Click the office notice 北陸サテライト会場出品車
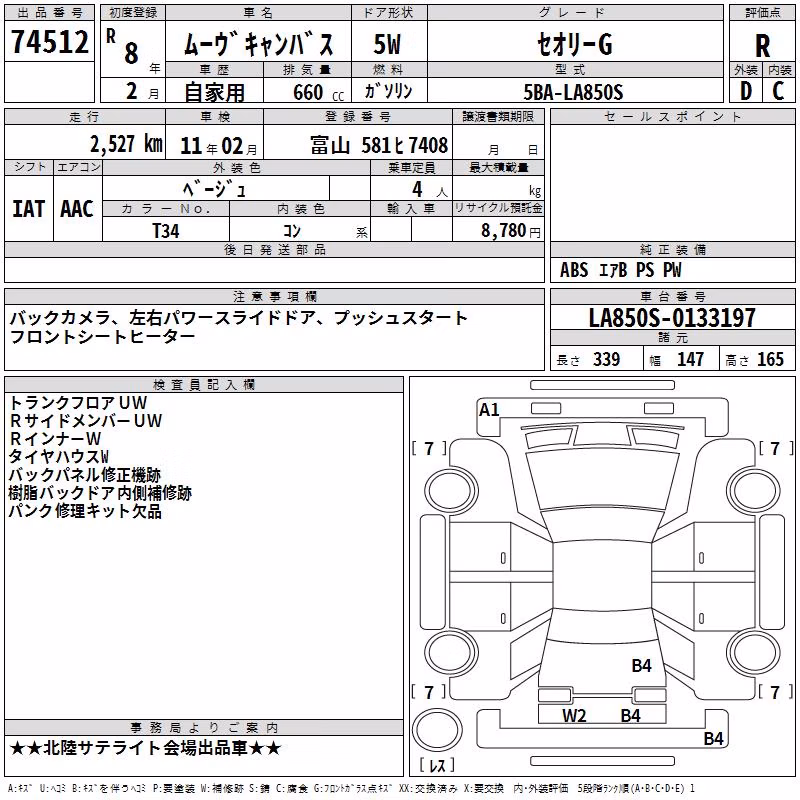The image size is (800, 800). pos(145,748)
